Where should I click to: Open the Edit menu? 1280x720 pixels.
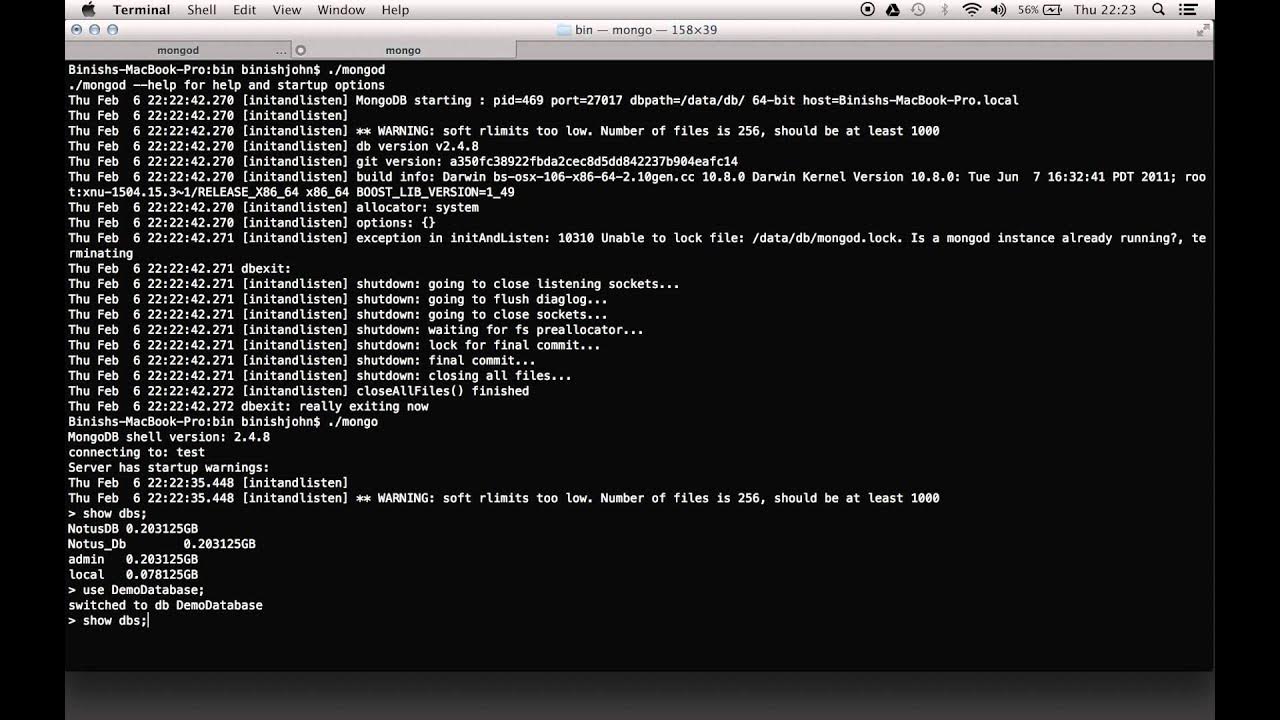(x=244, y=10)
